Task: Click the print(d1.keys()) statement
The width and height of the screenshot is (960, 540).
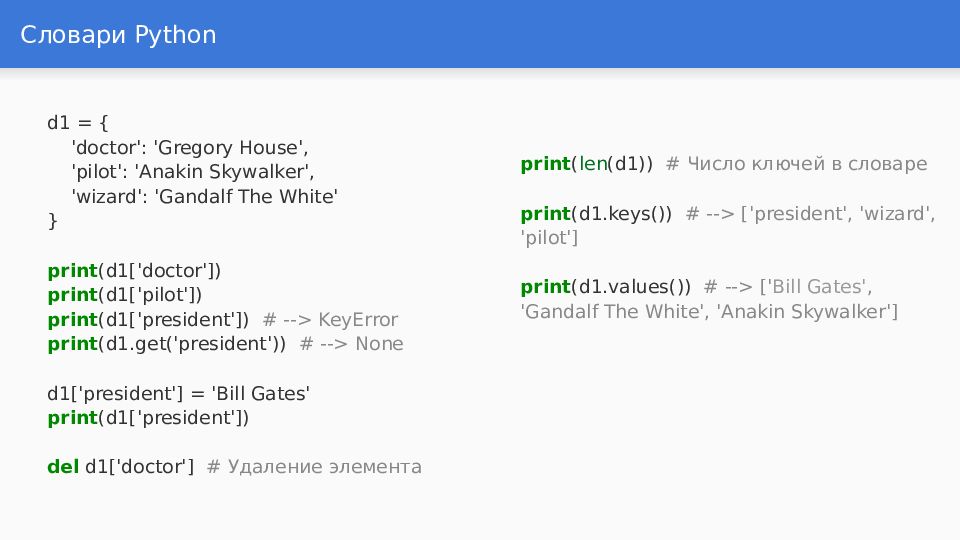Action: [x=596, y=214]
